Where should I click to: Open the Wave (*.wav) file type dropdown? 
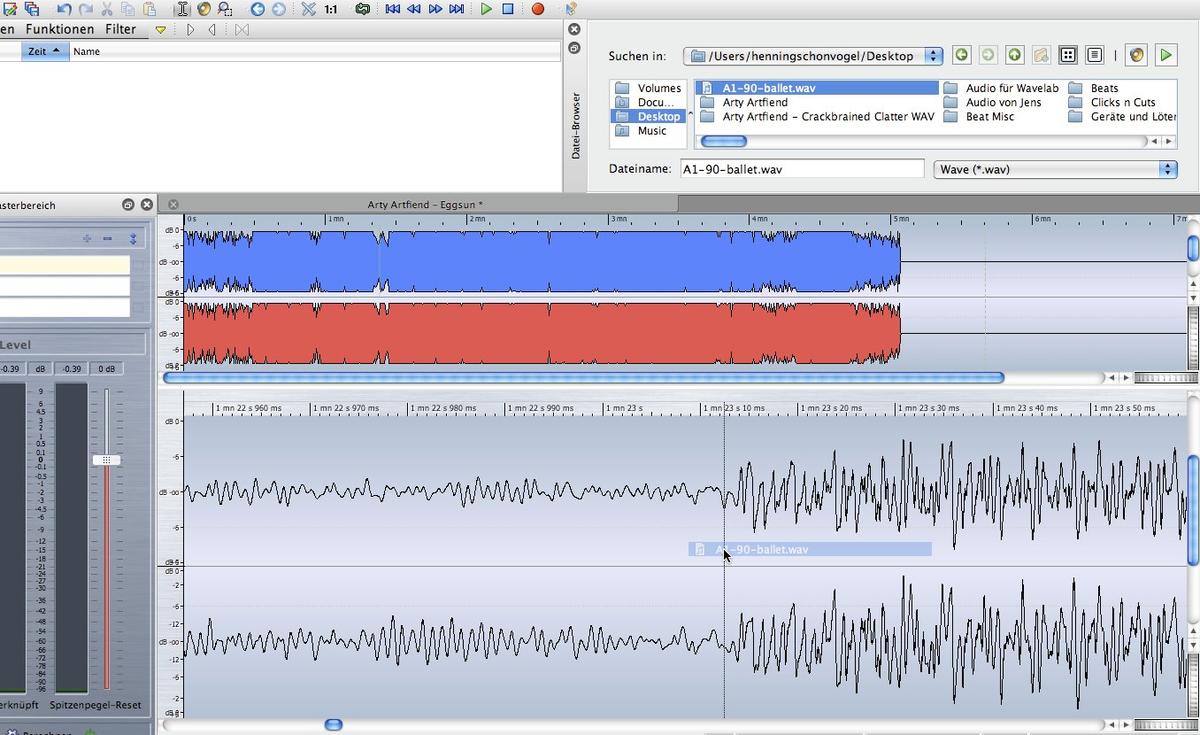tap(1054, 169)
